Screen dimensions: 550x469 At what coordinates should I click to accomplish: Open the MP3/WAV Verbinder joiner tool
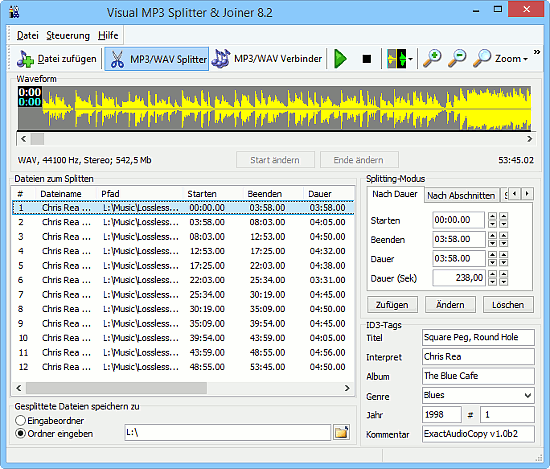267,59
